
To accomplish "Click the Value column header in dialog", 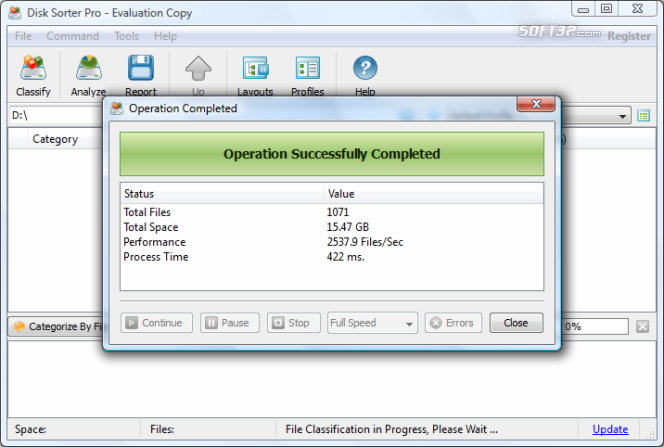I will (434, 194).
